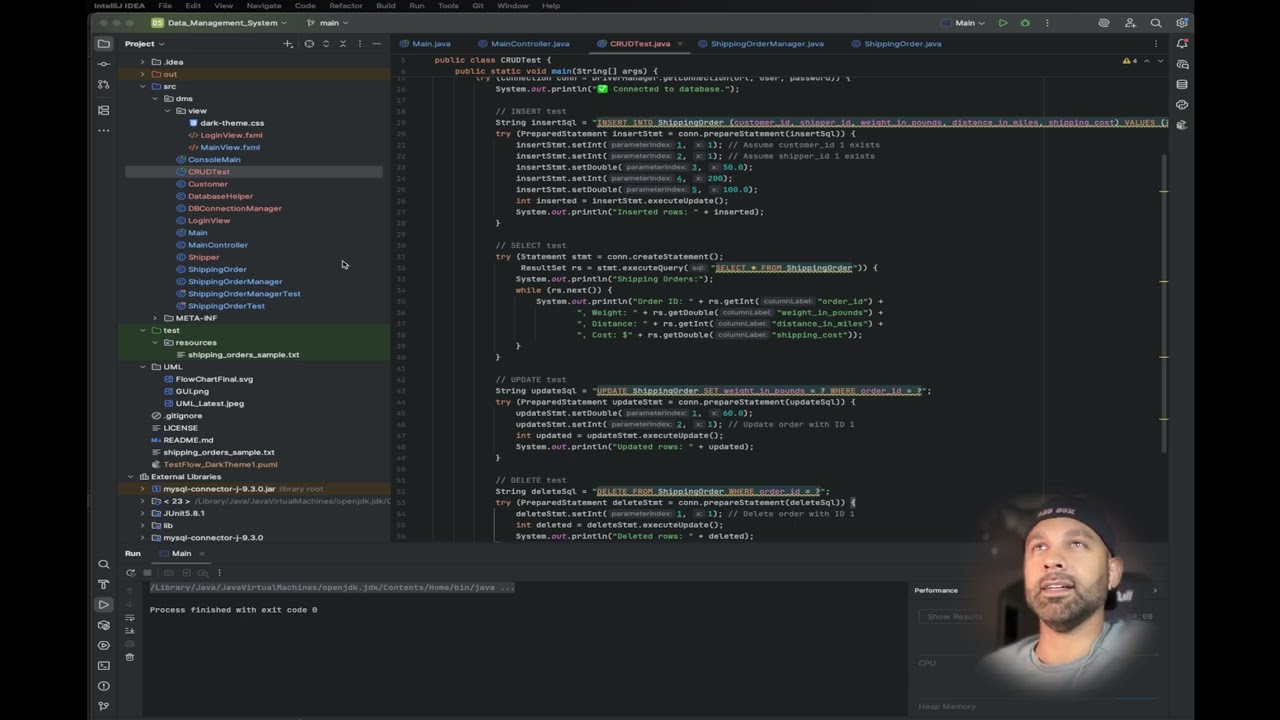Expand the out folder
1280x720 pixels.
click(x=142, y=74)
